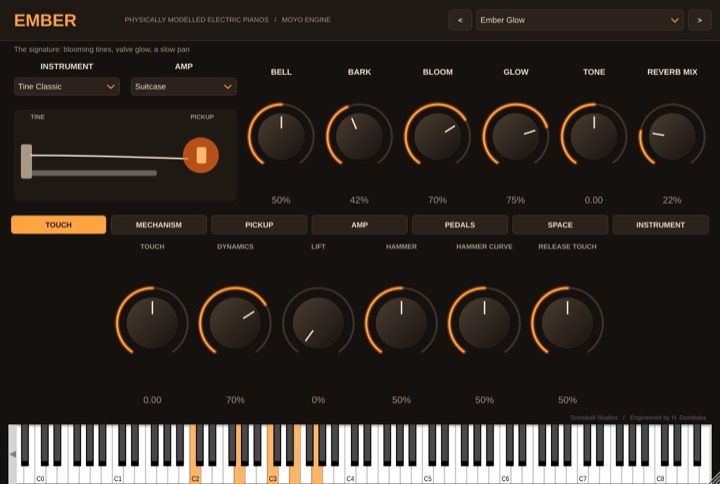Click the Dynamics knob
The width and height of the screenshot is (720, 484).
click(235, 322)
